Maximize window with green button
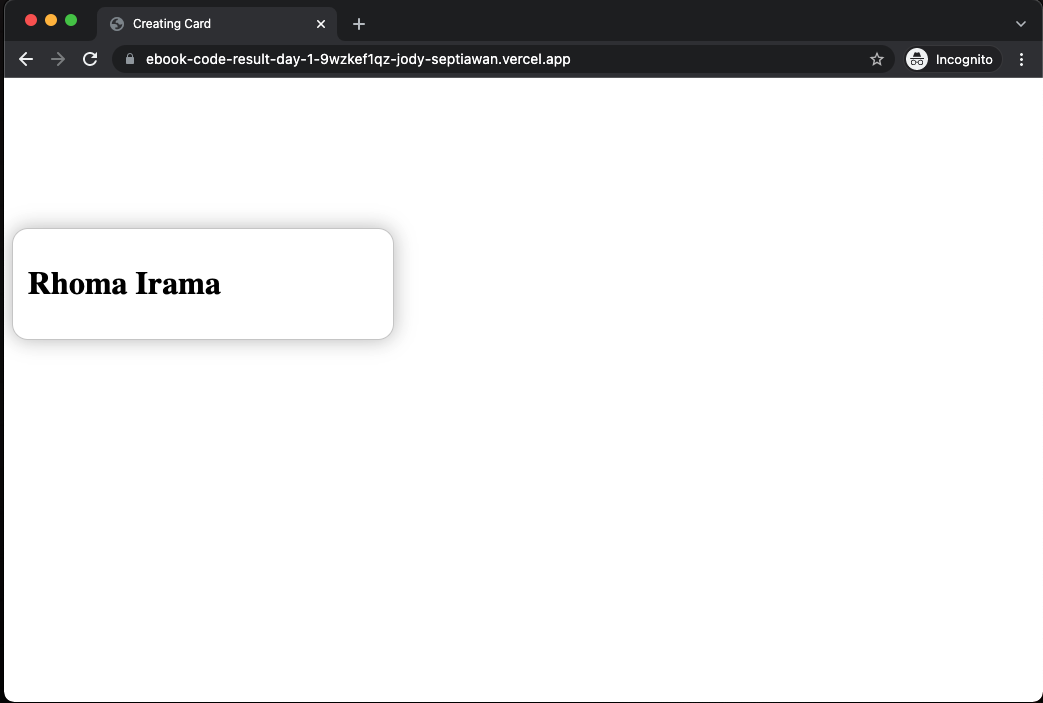1043x703 pixels. (x=71, y=20)
